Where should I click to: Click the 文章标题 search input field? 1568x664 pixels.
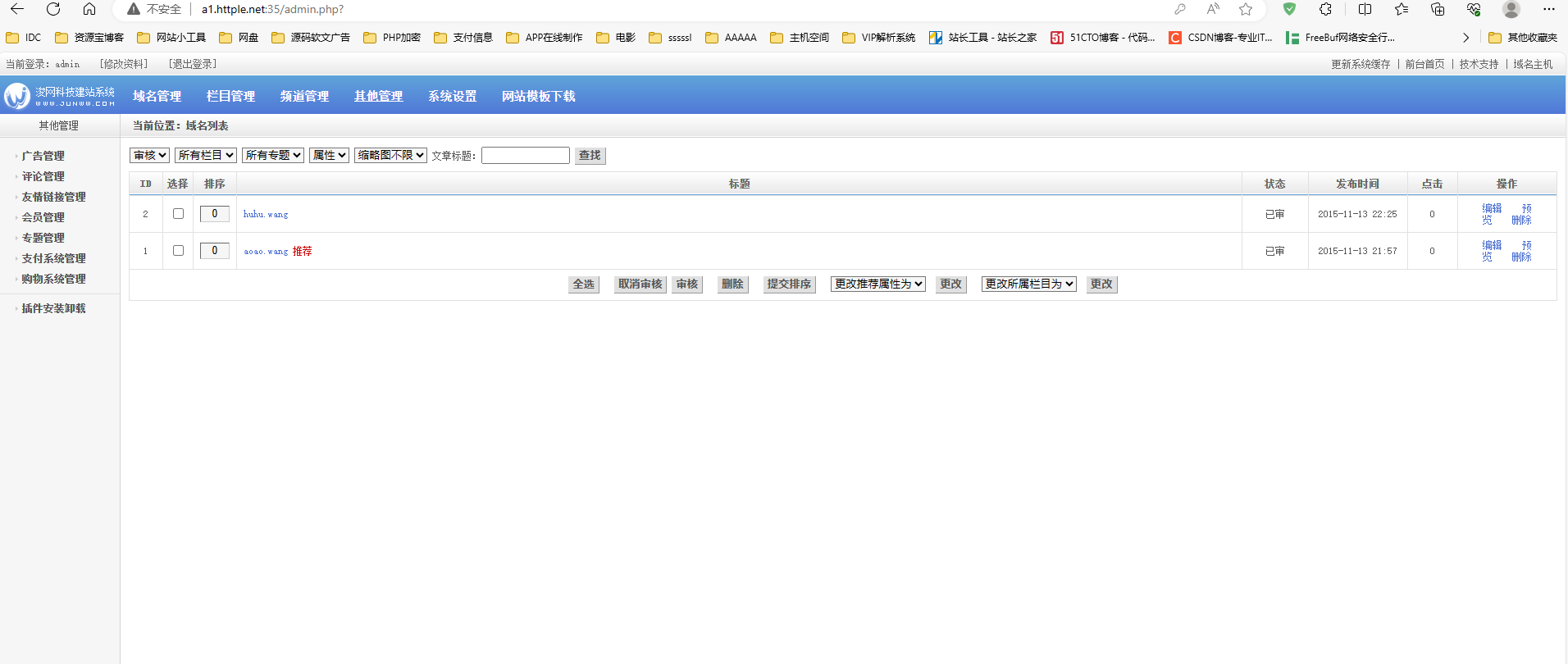tap(526, 155)
